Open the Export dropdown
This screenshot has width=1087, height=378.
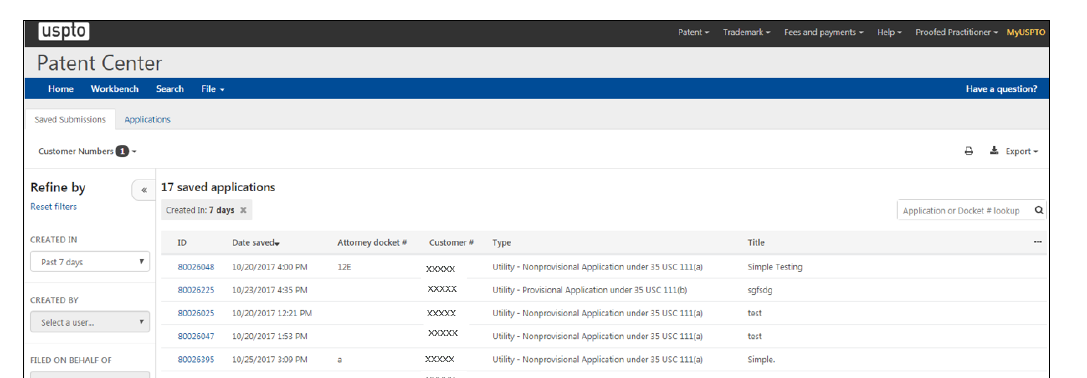coord(1014,151)
